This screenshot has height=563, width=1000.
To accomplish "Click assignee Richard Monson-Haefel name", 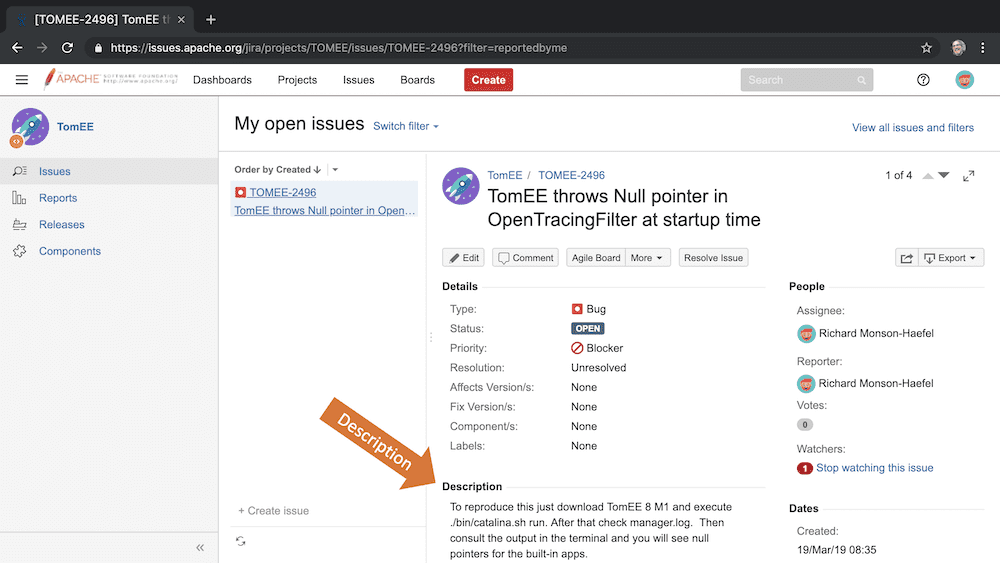I will [x=876, y=333].
